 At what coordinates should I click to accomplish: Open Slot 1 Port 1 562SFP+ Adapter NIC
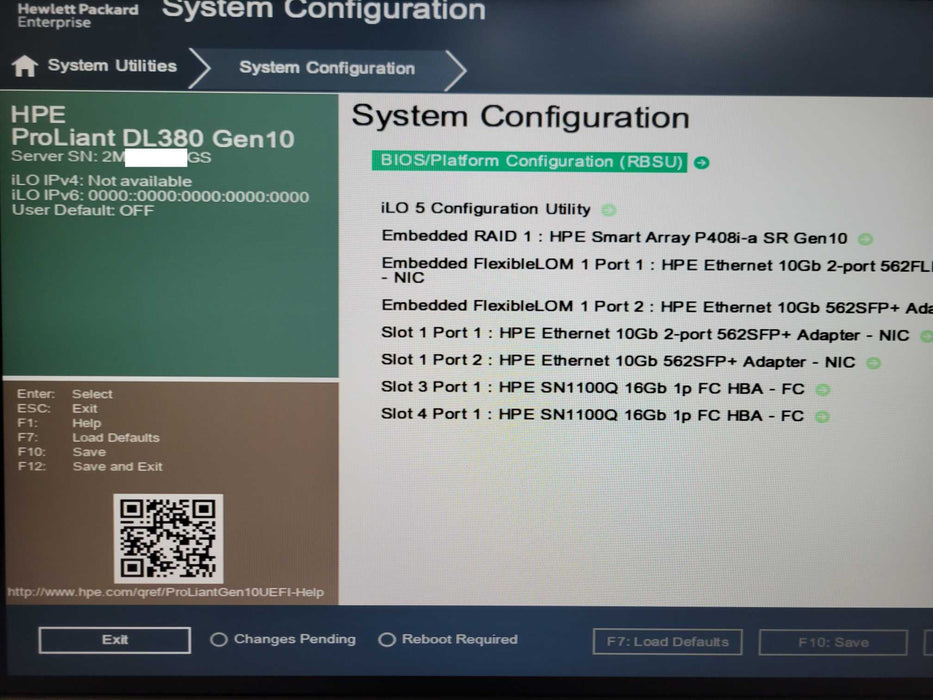[x=645, y=335]
